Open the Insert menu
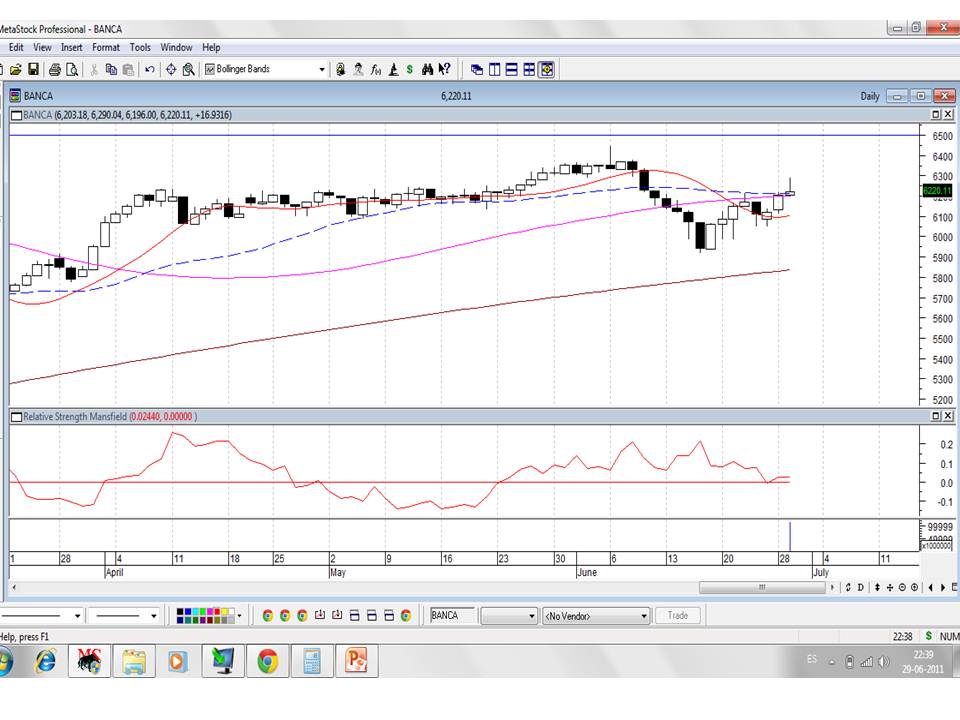The width and height of the screenshot is (960, 720). point(72,47)
